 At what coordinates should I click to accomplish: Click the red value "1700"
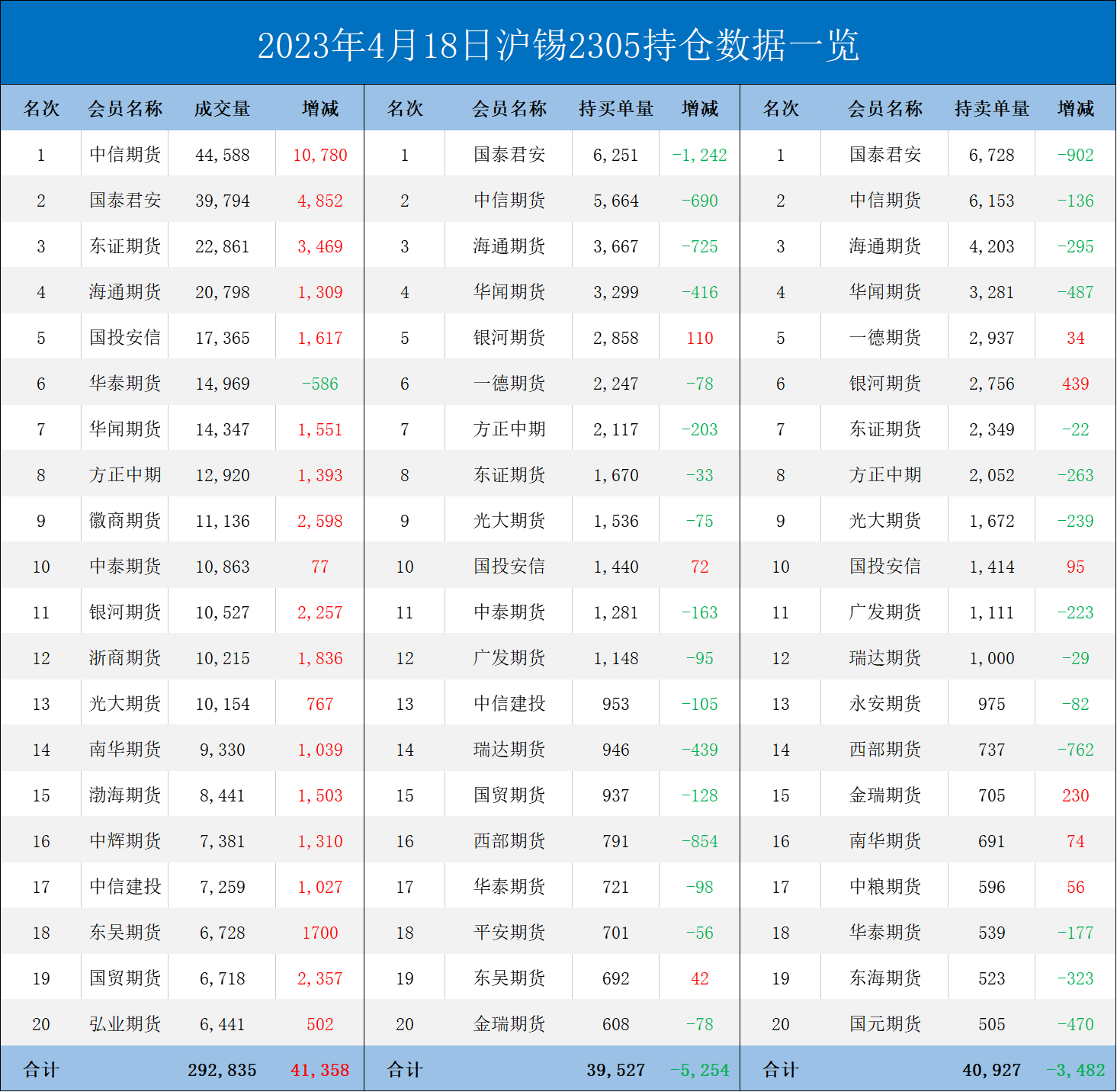point(320,933)
